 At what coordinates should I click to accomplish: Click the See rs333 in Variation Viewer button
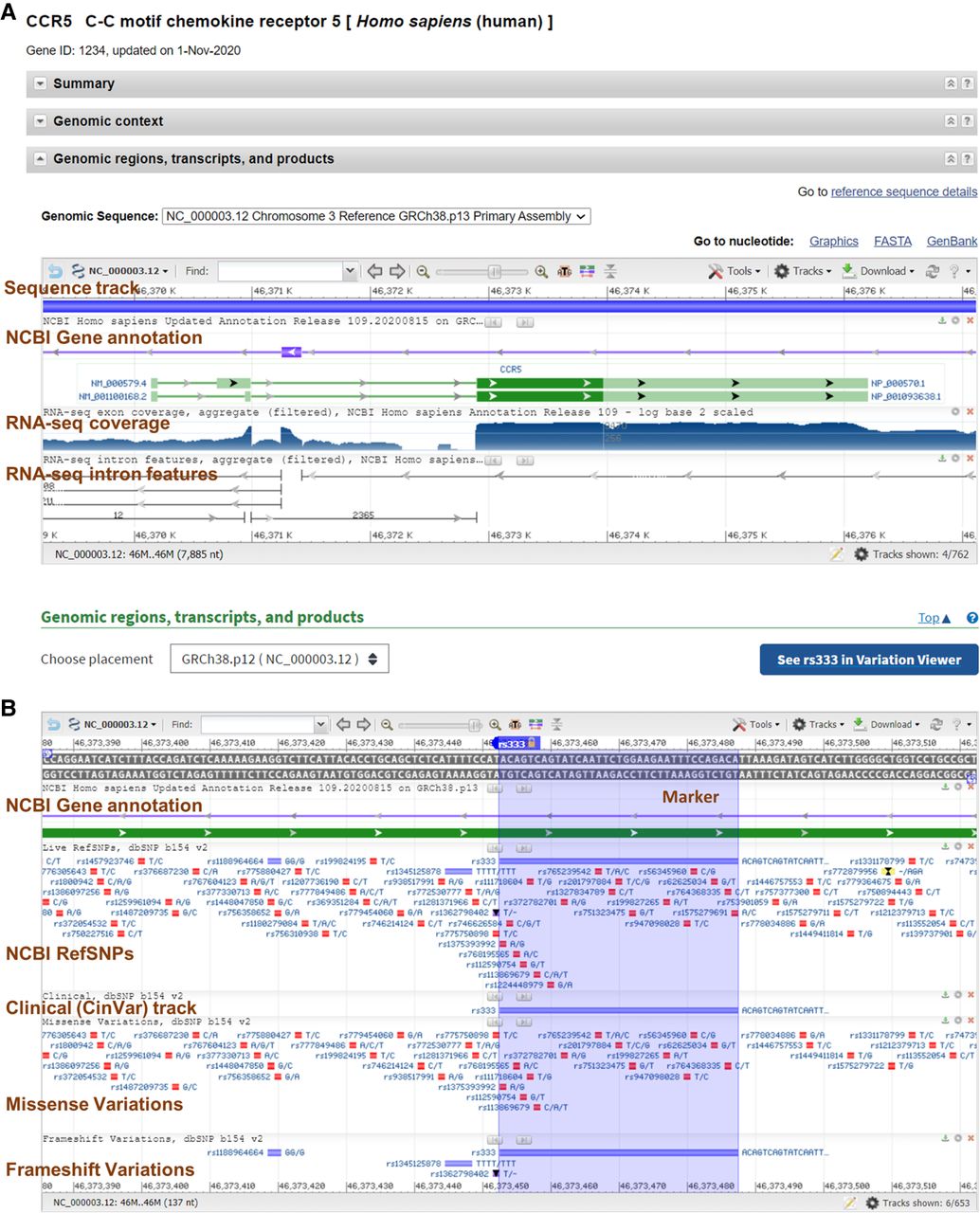click(x=866, y=659)
